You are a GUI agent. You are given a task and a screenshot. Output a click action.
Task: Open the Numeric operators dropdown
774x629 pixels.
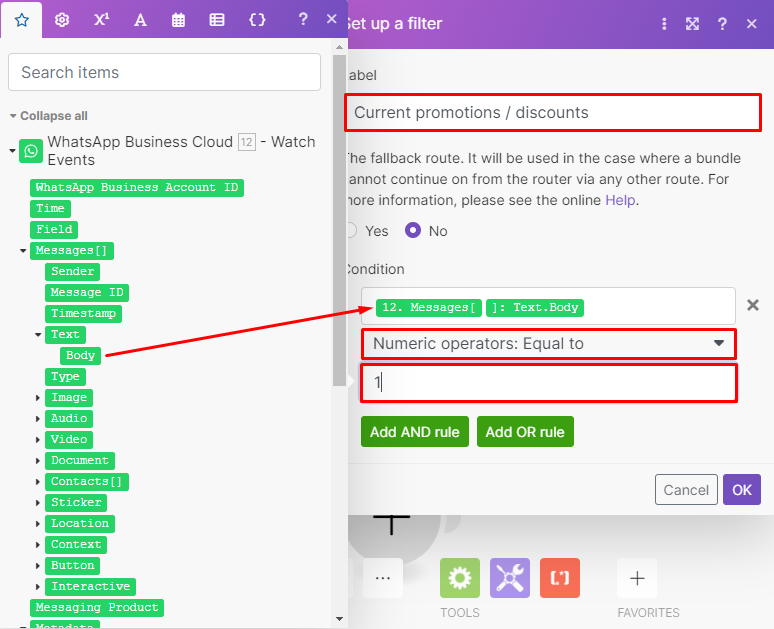pos(548,344)
